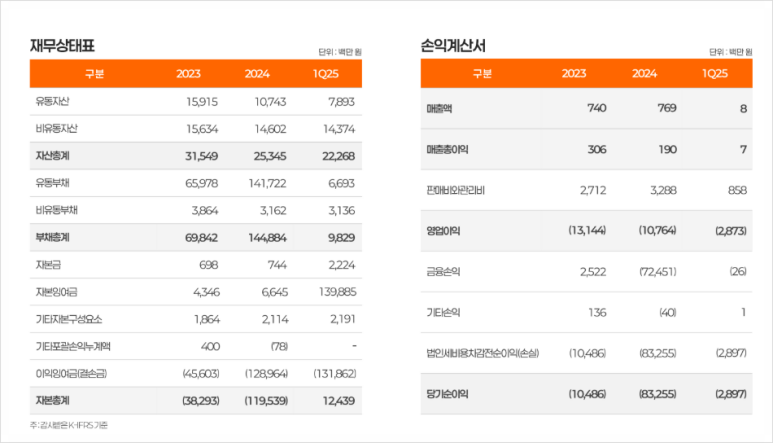Select the 매출총이익 value 306

(x=597, y=149)
